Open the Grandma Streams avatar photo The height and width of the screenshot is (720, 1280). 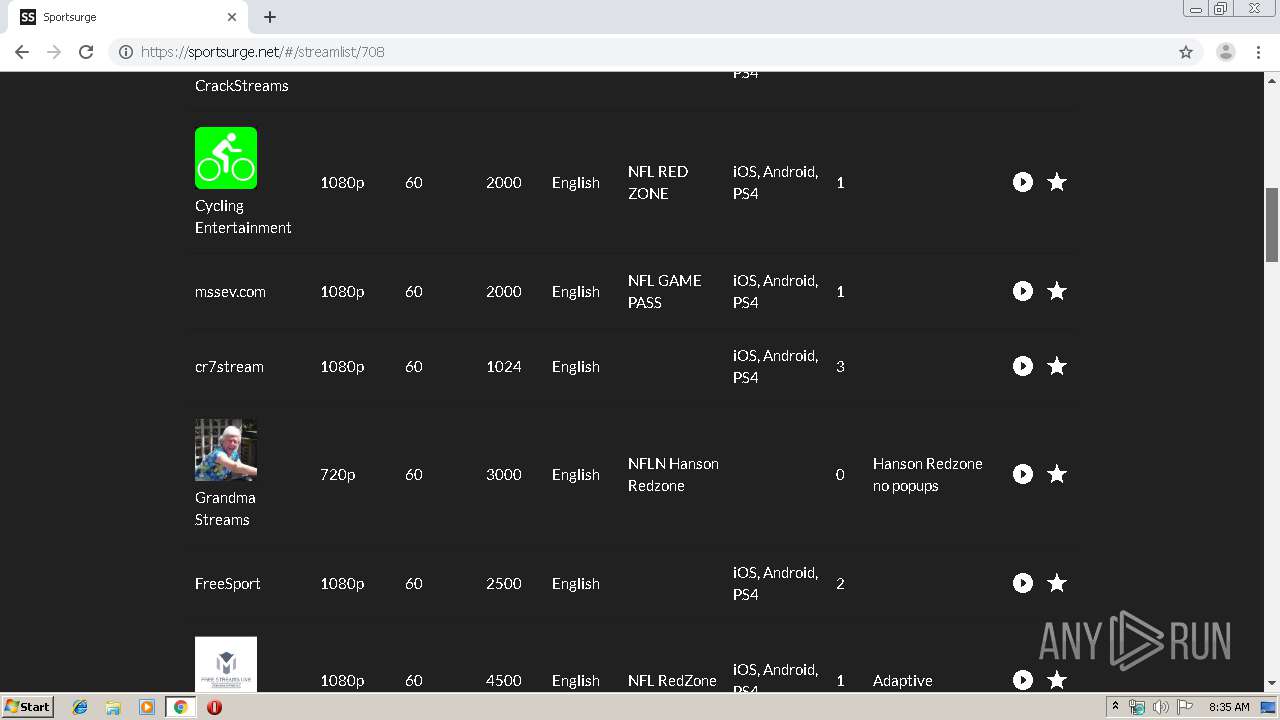pyautogui.click(x=226, y=450)
